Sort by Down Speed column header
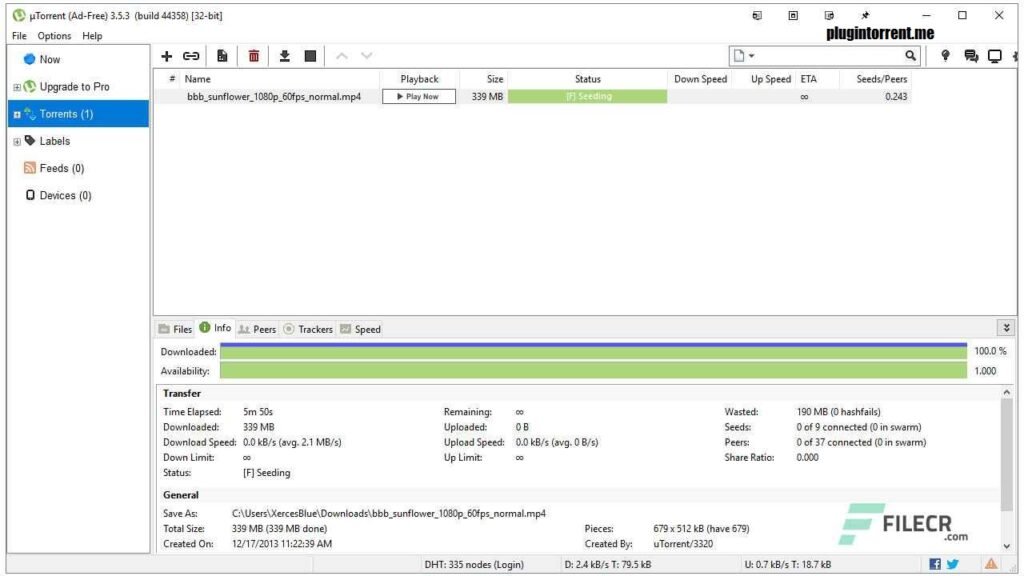The width and height of the screenshot is (1024, 576). click(699, 79)
